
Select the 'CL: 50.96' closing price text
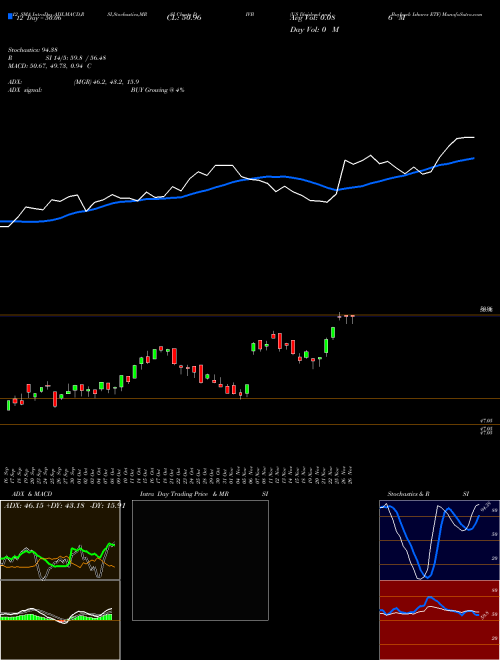(184, 18)
